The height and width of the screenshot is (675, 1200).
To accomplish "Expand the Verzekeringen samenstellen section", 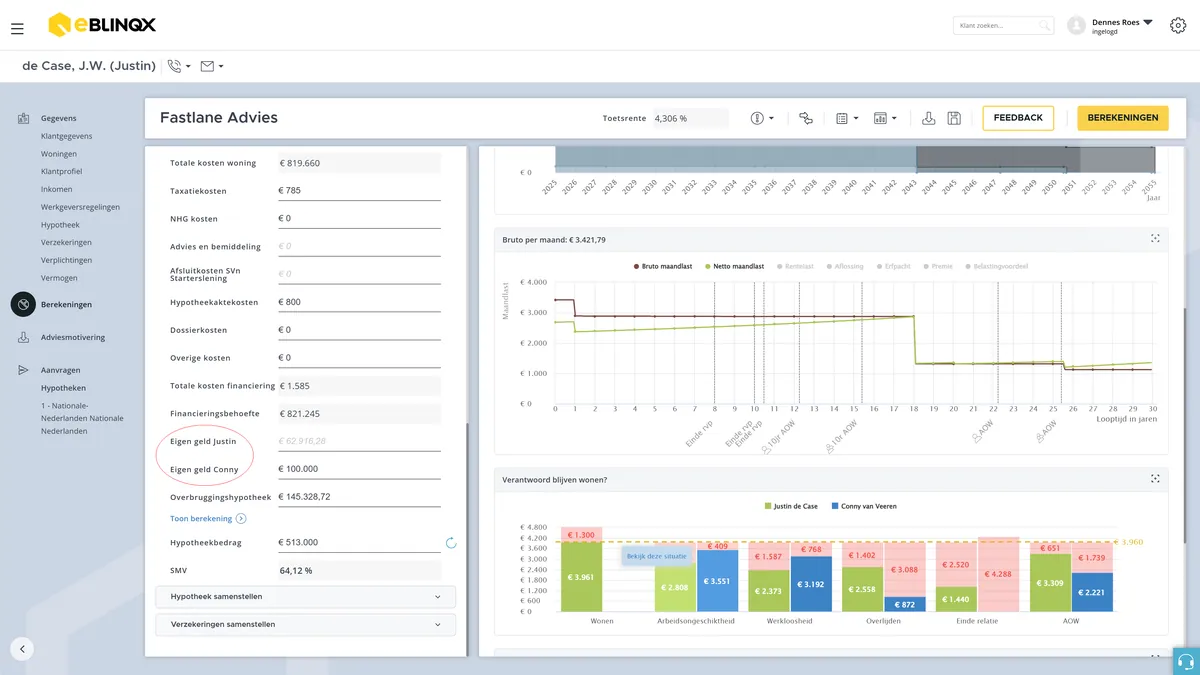I will click(306, 625).
